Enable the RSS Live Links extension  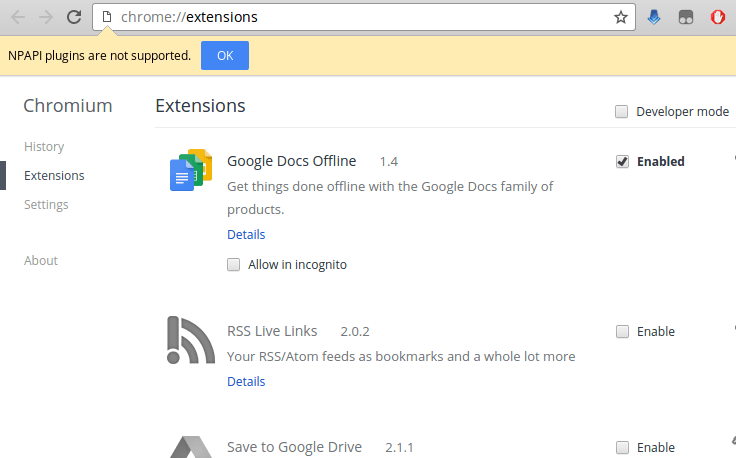point(622,331)
